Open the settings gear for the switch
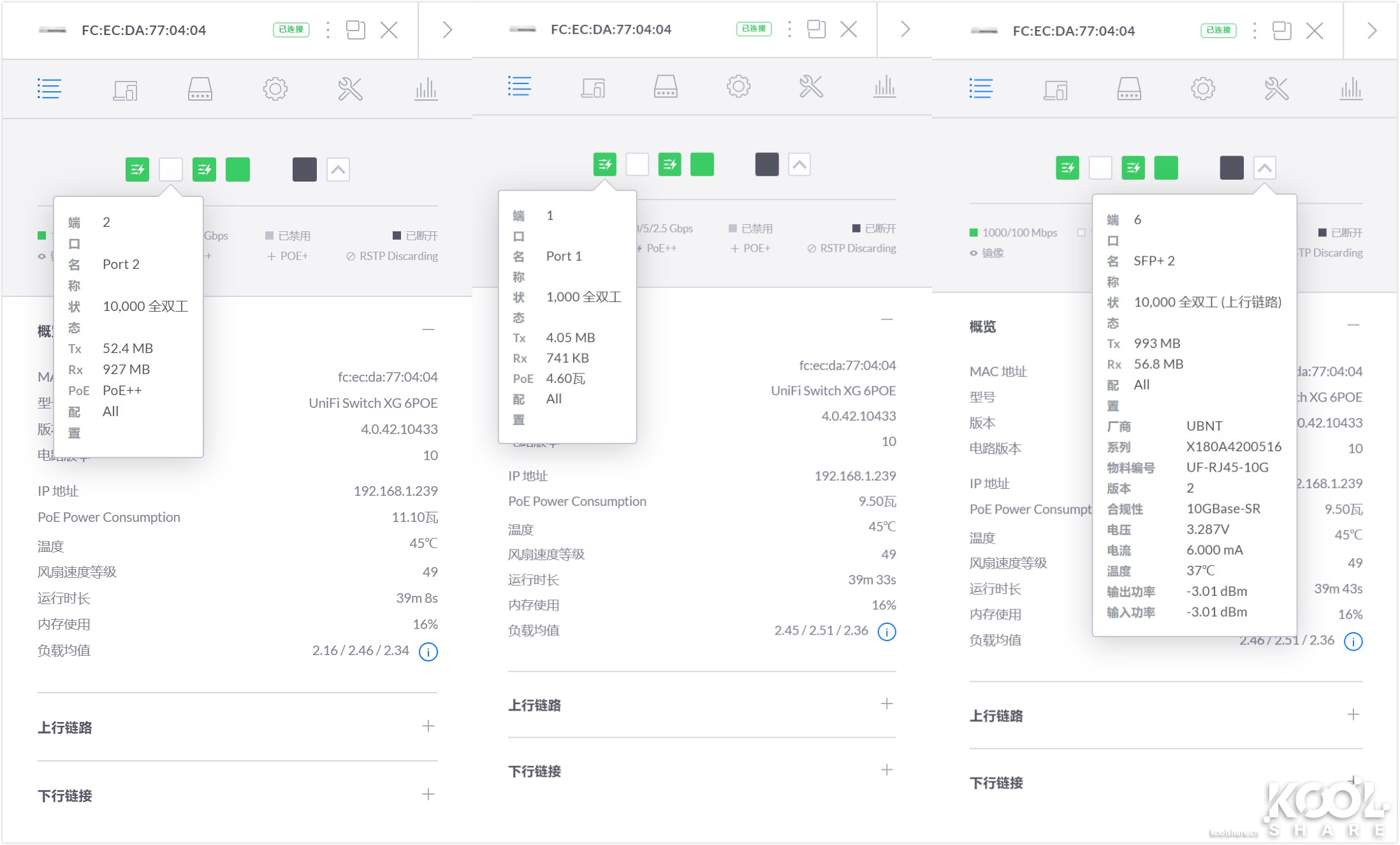The width and height of the screenshot is (1400, 845). point(275,89)
